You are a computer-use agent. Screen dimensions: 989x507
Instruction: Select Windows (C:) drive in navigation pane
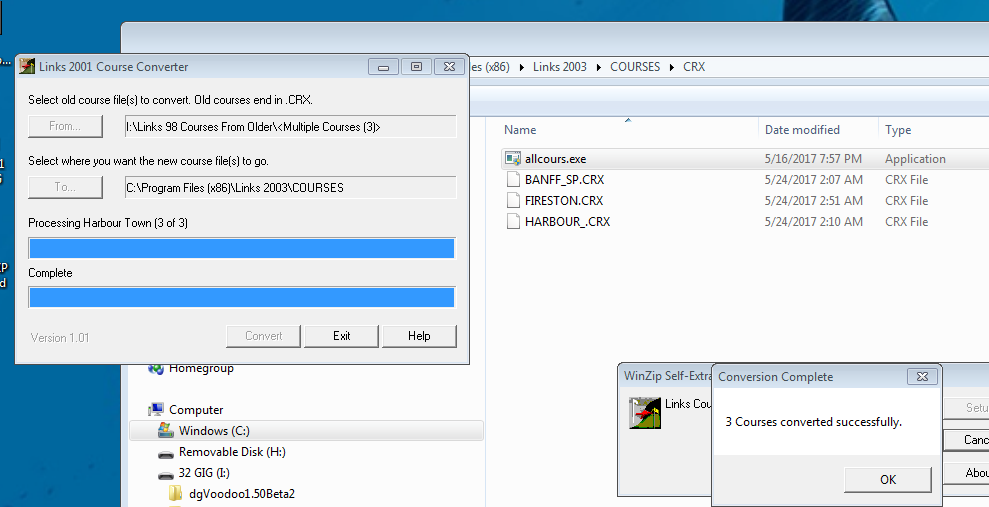tap(214, 431)
